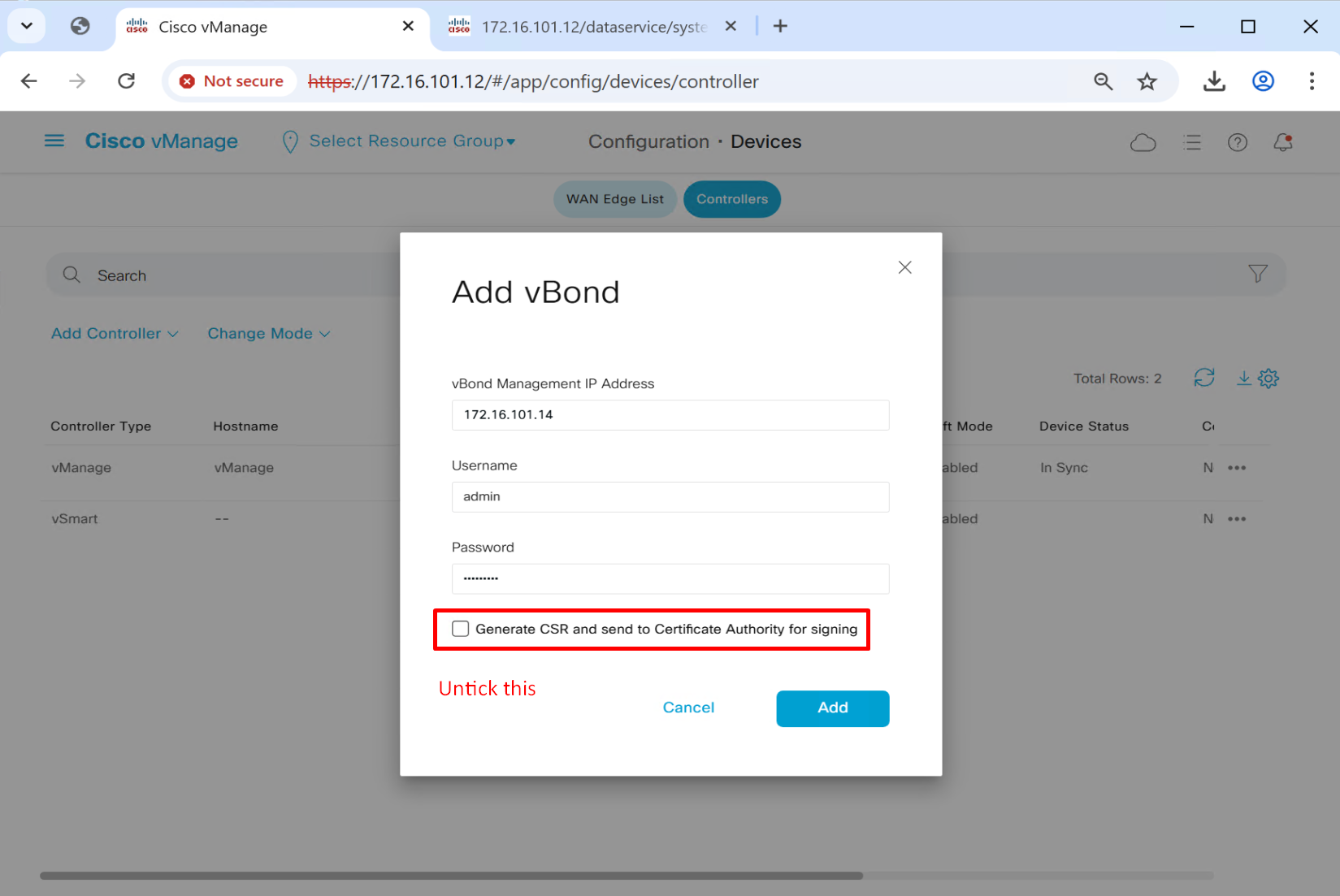Screen dimensions: 1340x896
Task: Expand the Add Controller dropdown
Action: (x=115, y=334)
